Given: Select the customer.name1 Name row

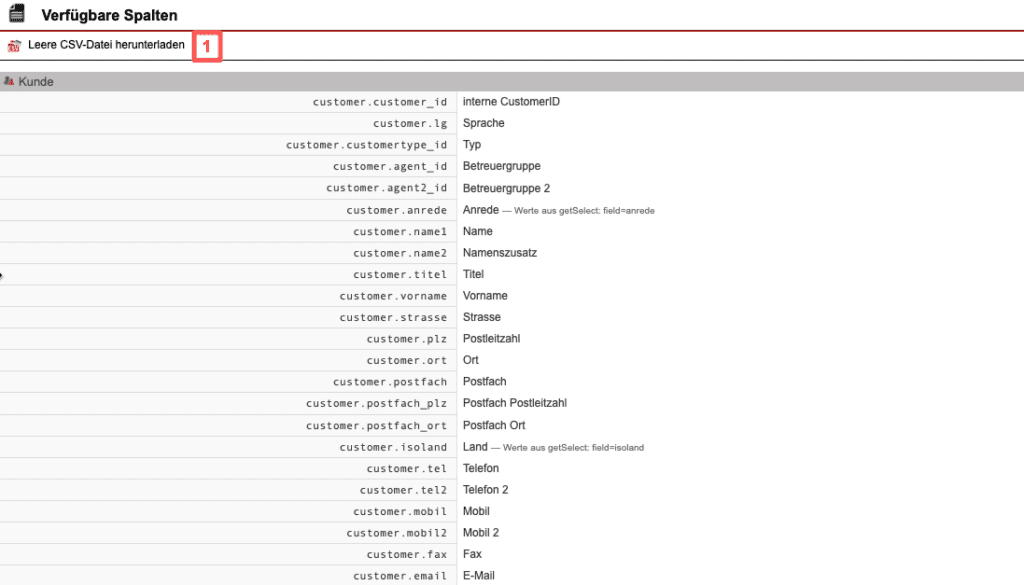Looking at the screenshot, I should pos(400,231).
